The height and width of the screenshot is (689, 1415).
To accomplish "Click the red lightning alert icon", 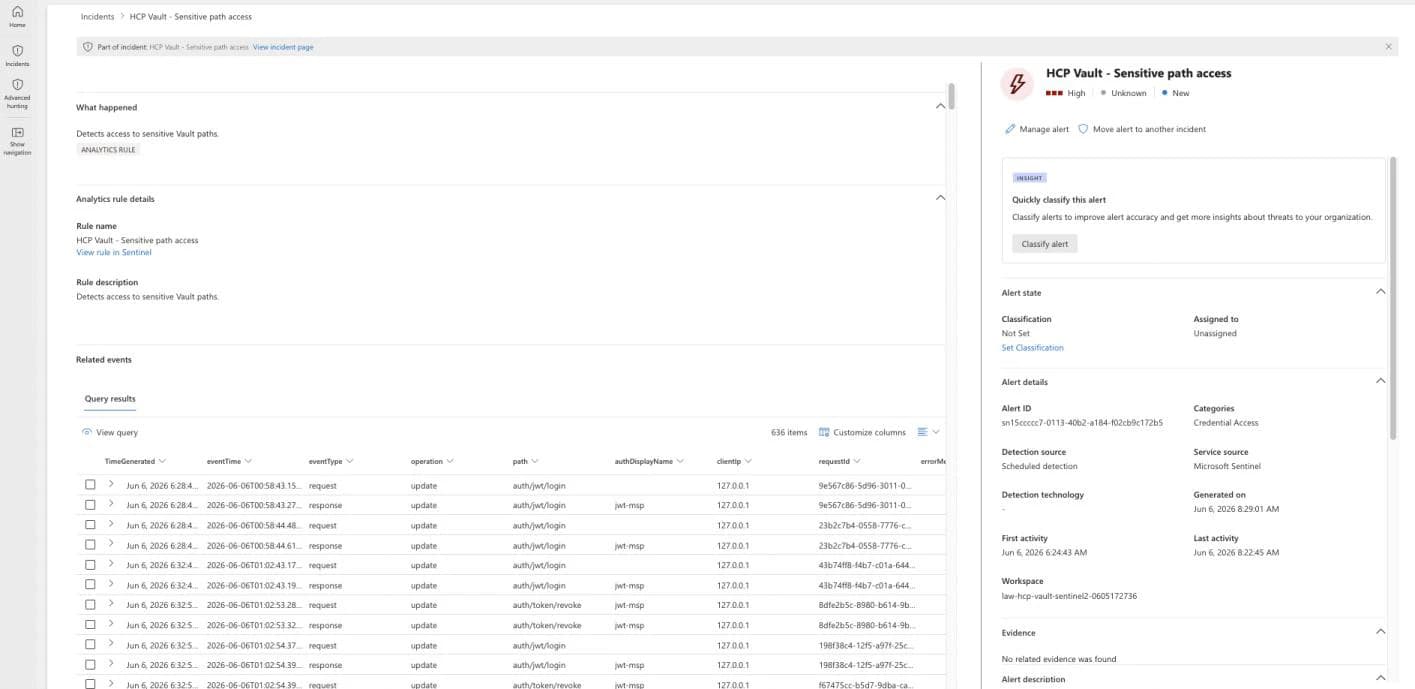I will tap(1017, 84).
